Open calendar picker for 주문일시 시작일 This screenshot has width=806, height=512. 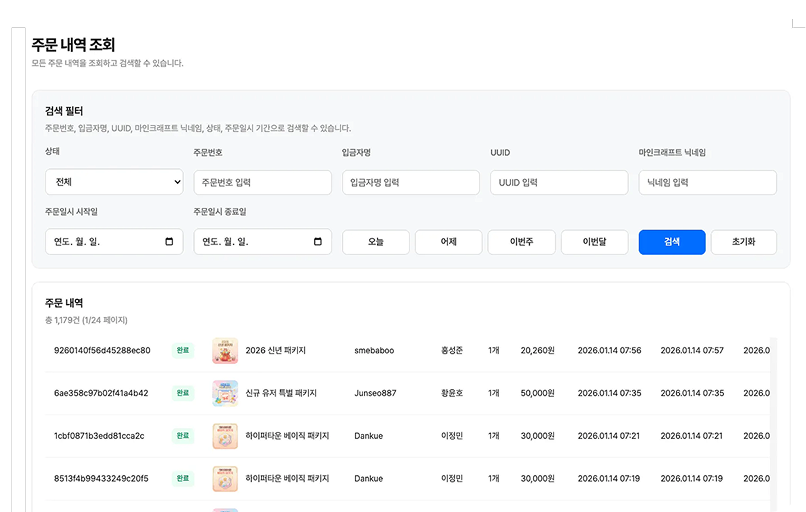coord(169,242)
